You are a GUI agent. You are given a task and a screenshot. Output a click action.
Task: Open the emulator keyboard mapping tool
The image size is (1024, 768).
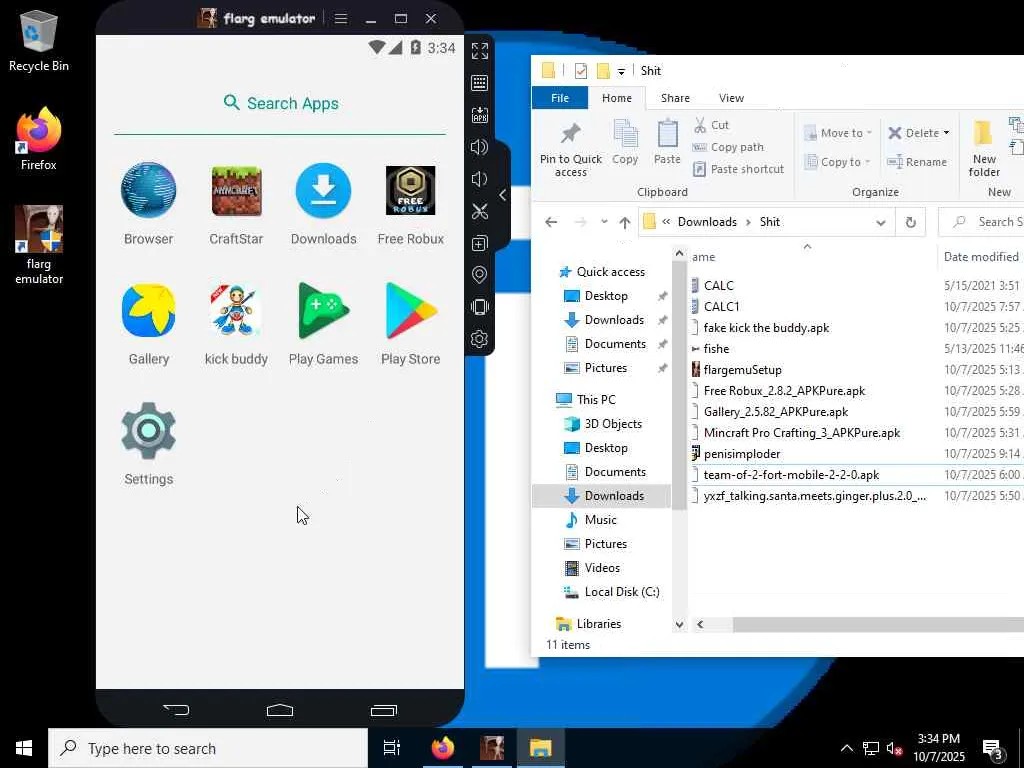479,83
